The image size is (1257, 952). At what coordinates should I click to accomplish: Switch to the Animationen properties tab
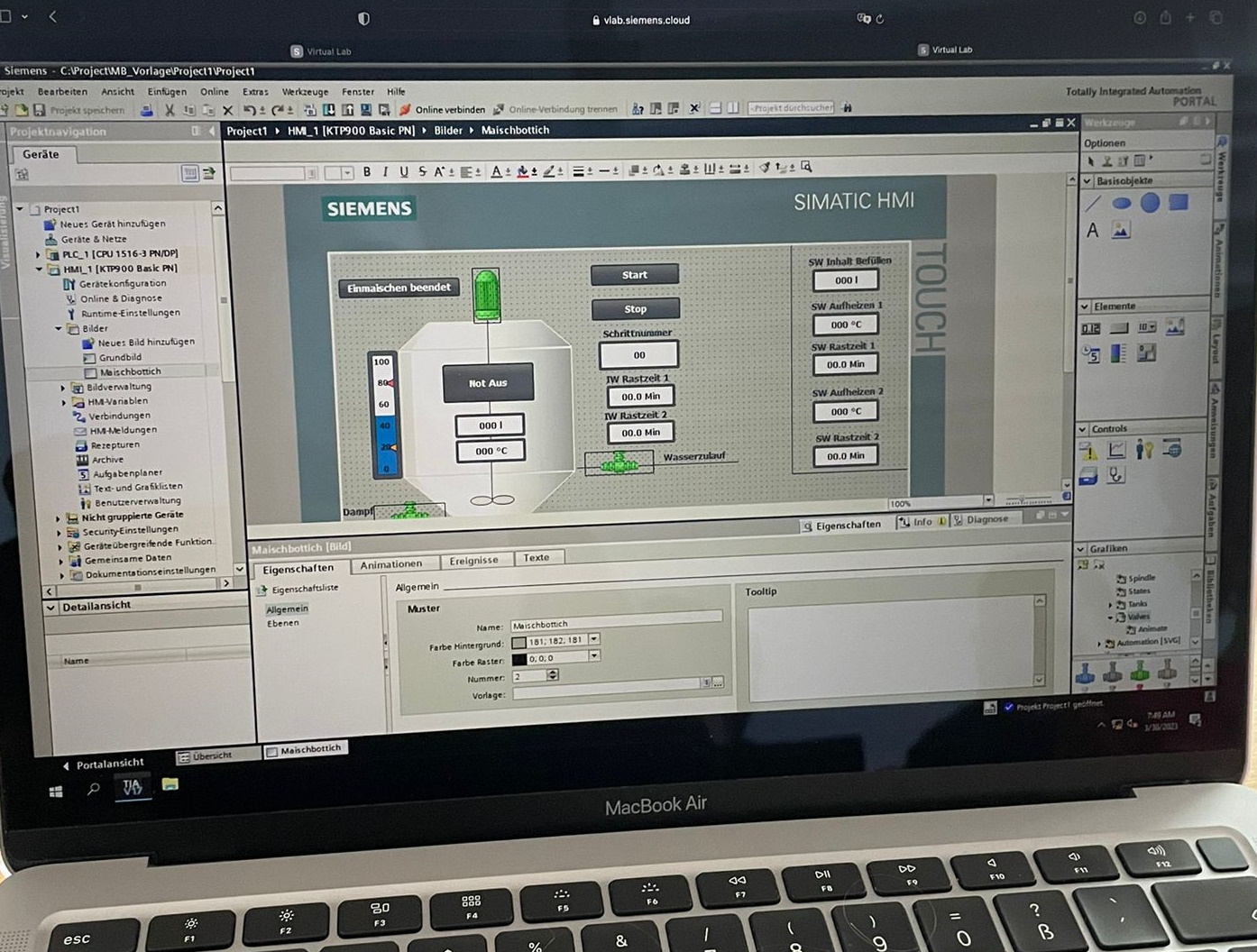coord(390,564)
